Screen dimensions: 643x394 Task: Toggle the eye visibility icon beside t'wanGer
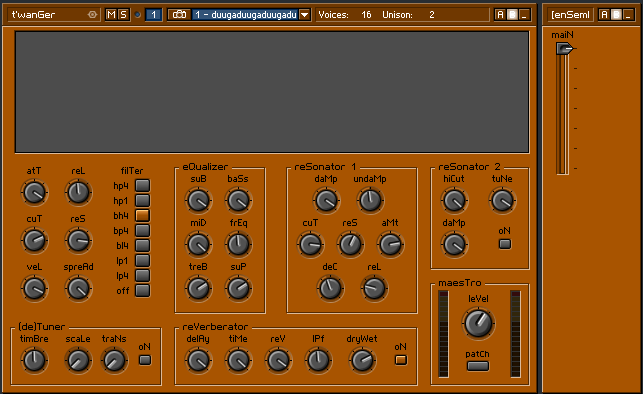tap(93, 15)
